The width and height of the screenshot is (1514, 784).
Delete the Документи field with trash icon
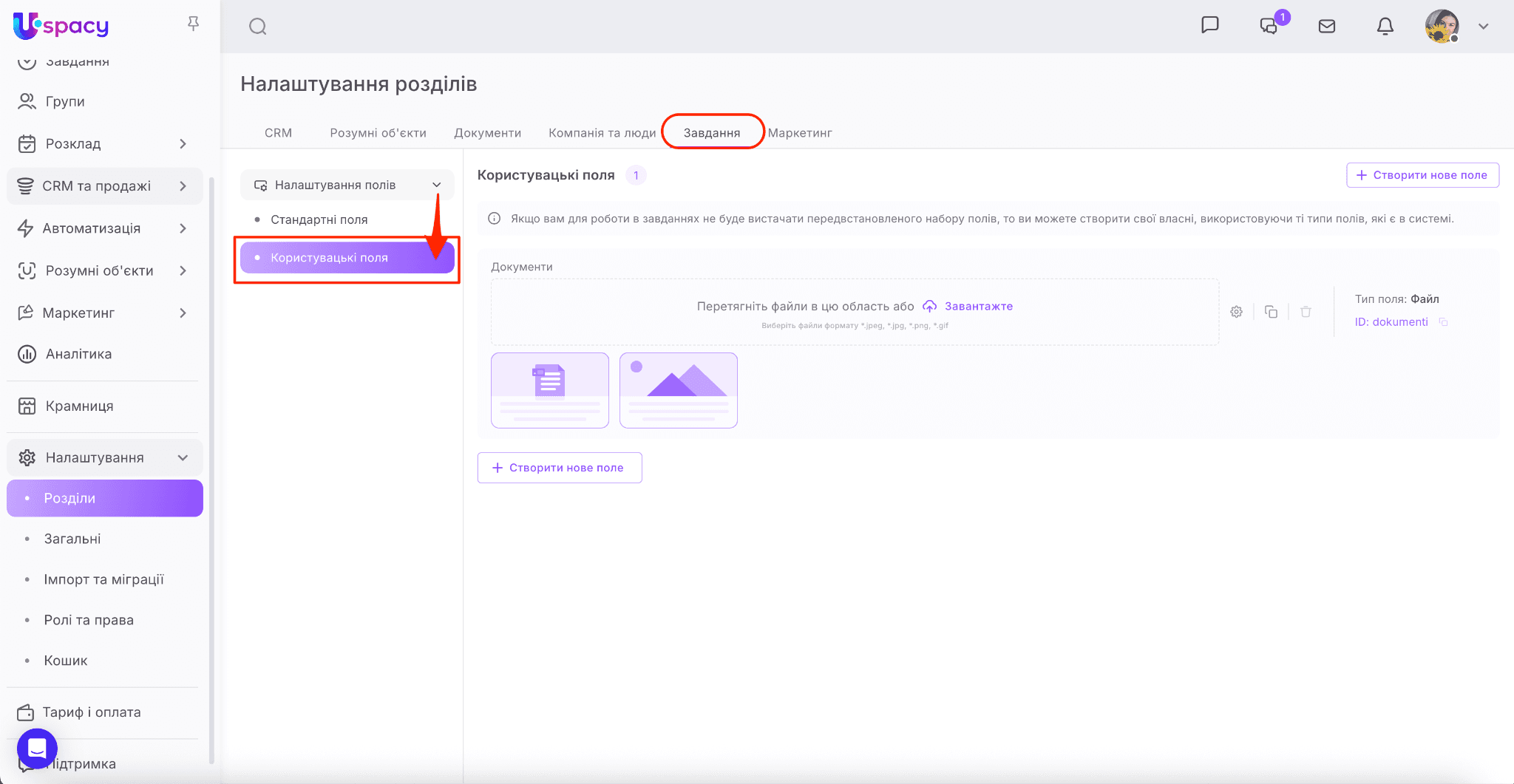[1306, 312]
